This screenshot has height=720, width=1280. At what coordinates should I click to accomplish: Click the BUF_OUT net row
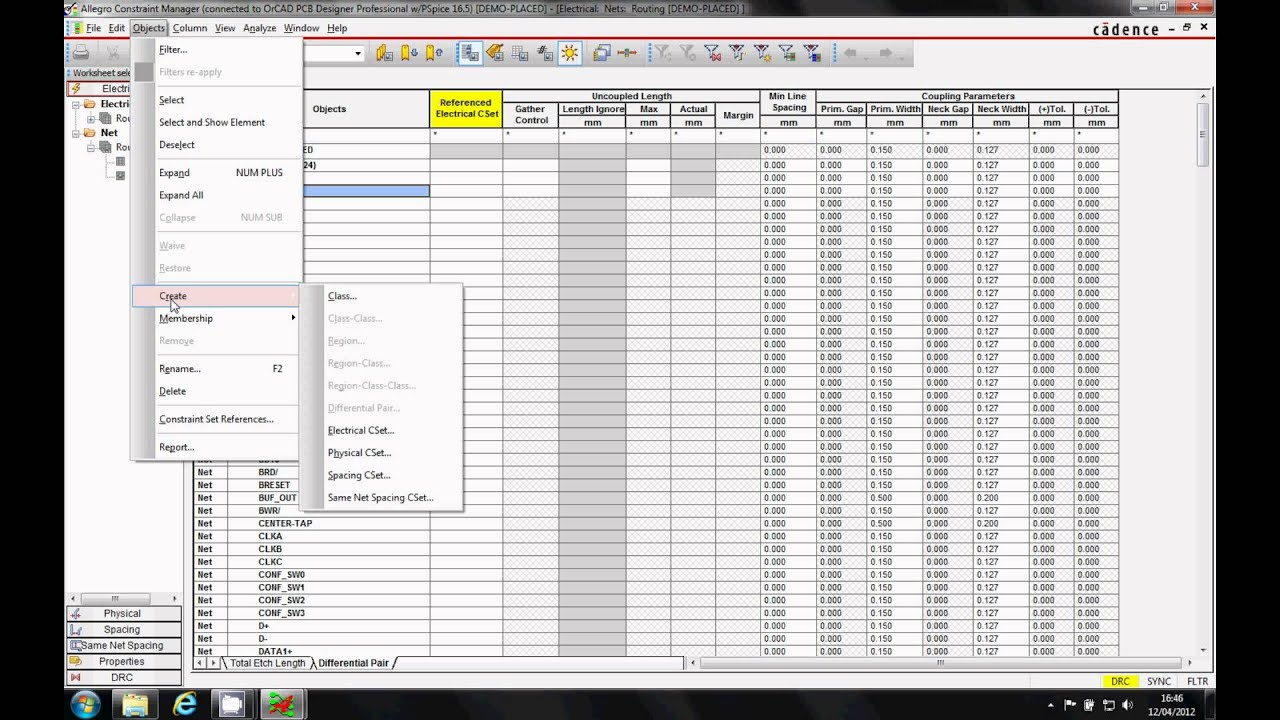coord(278,498)
